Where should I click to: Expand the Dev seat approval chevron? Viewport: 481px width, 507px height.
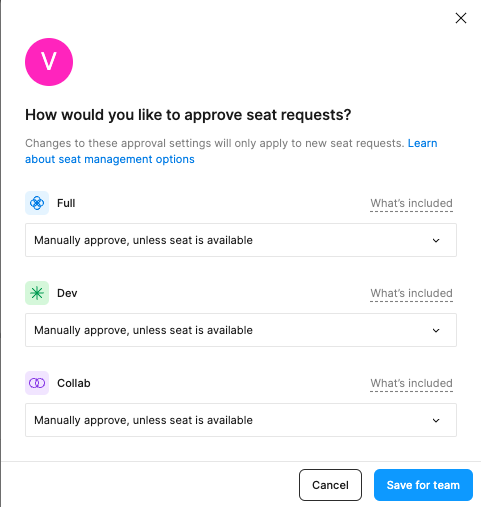pyautogui.click(x=436, y=330)
